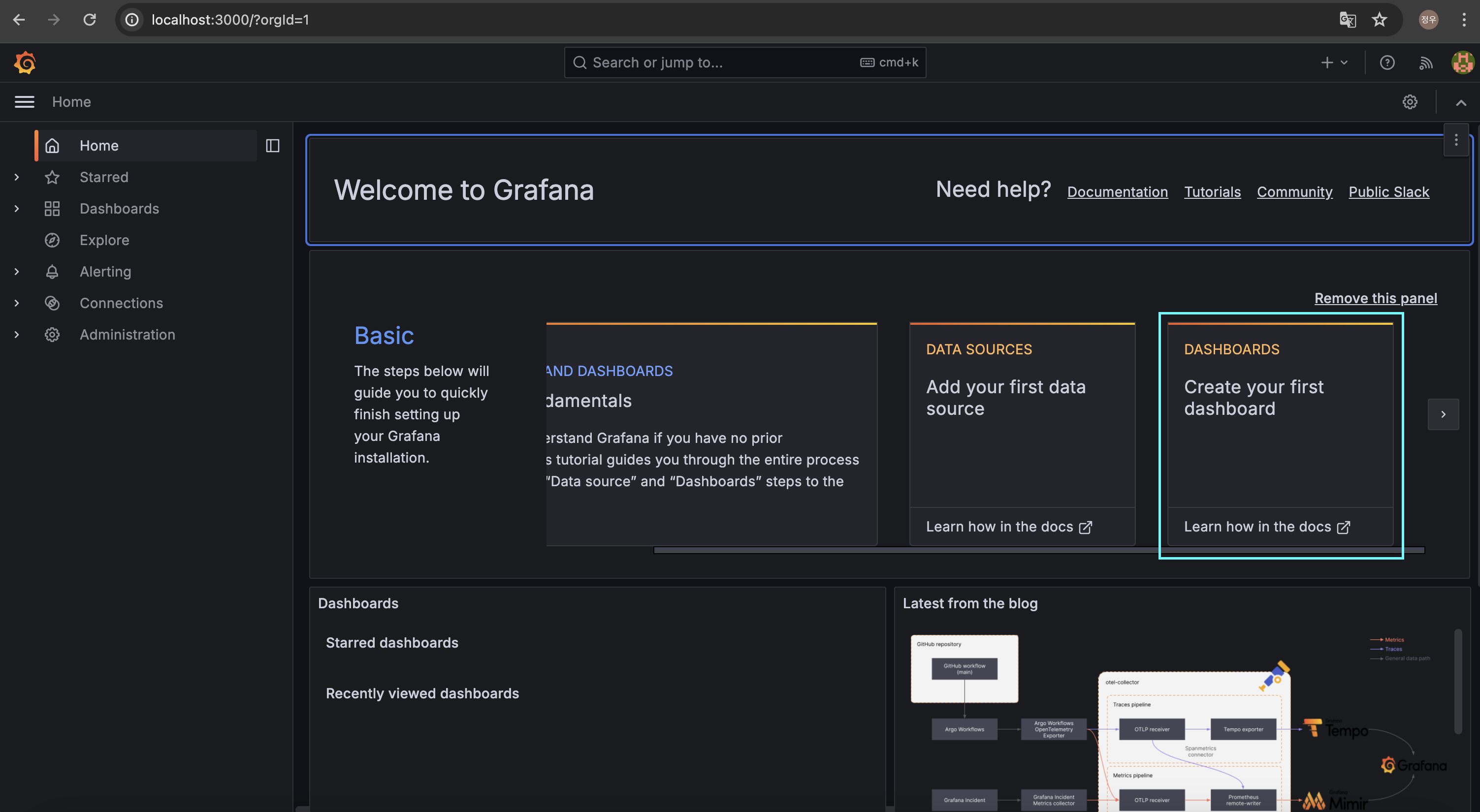This screenshot has height=812, width=1480.
Task: Open dashboard settings gear icon
Action: click(1409, 102)
